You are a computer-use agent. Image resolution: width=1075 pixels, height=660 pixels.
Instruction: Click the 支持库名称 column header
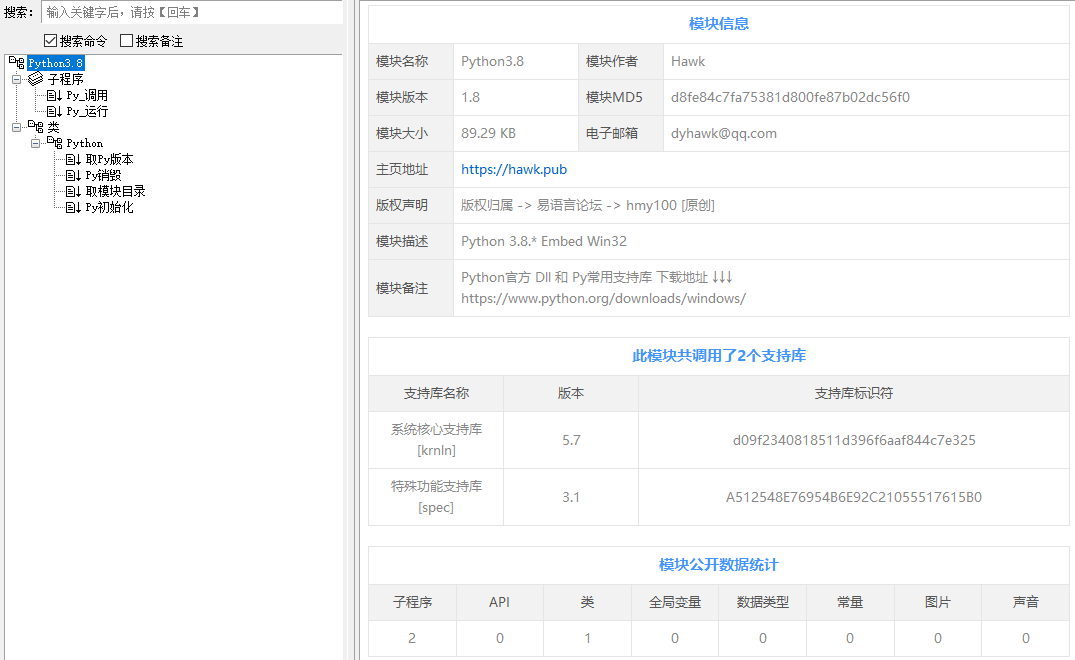pos(436,393)
